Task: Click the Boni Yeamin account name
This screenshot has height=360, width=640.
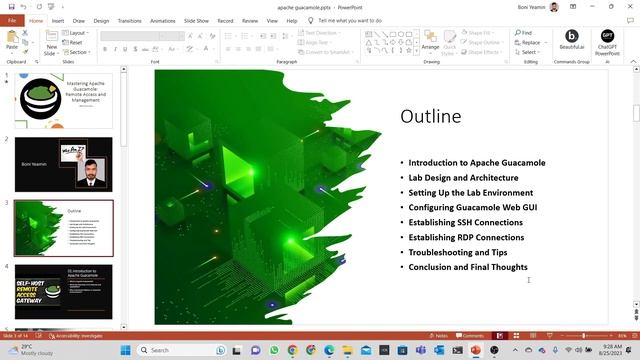Action: (x=531, y=7)
